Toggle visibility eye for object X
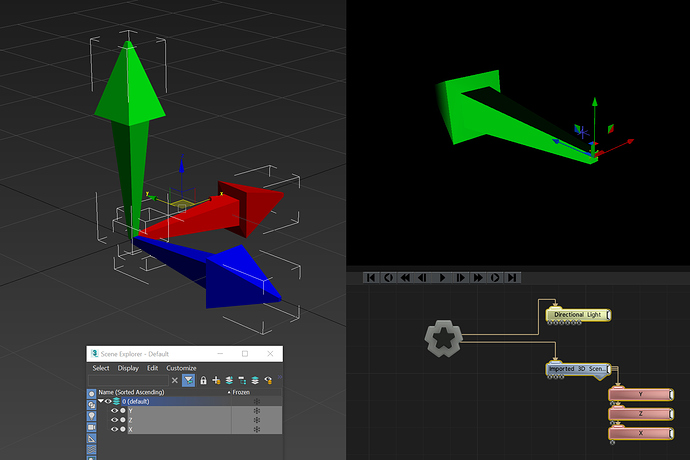690x460 pixels. point(114,429)
